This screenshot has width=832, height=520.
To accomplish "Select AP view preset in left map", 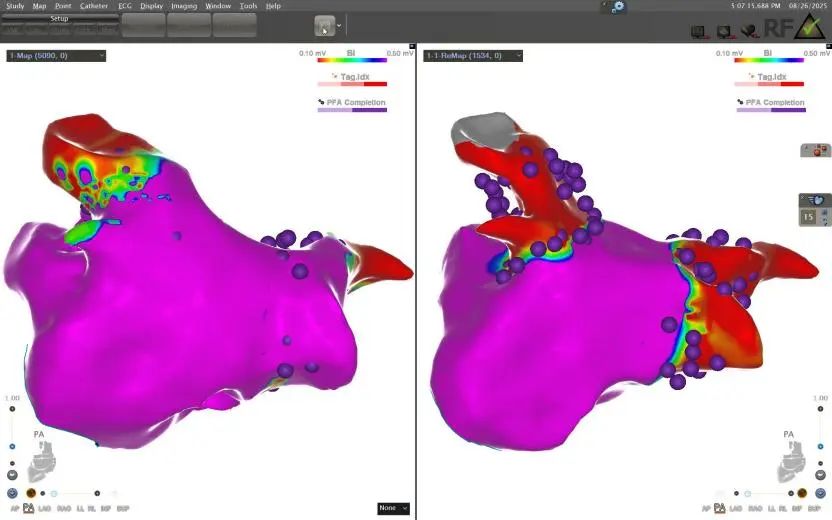I will point(12,508).
